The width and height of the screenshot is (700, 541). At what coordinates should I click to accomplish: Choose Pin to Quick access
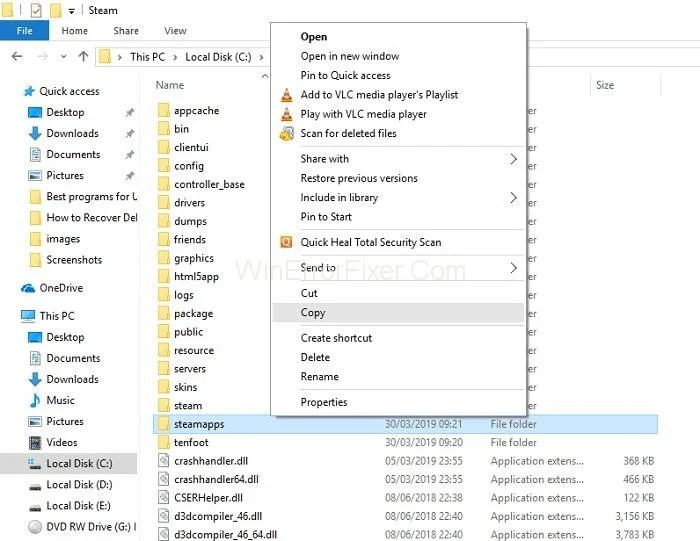[398, 75]
